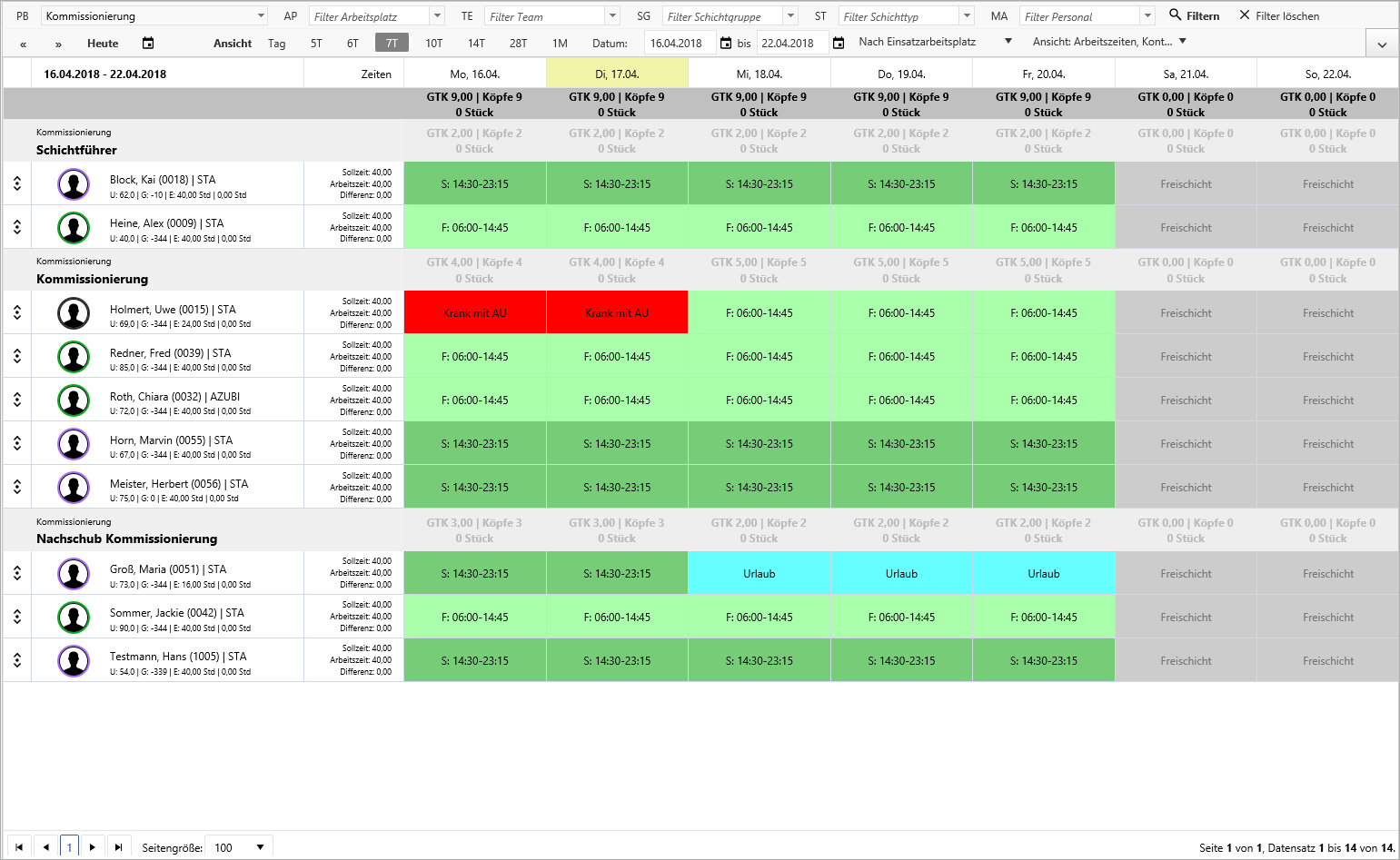Open calendar icon for end date 22.04.2018
Viewport: 1400px width, 860px height.
pyautogui.click(x=839, y=43)
